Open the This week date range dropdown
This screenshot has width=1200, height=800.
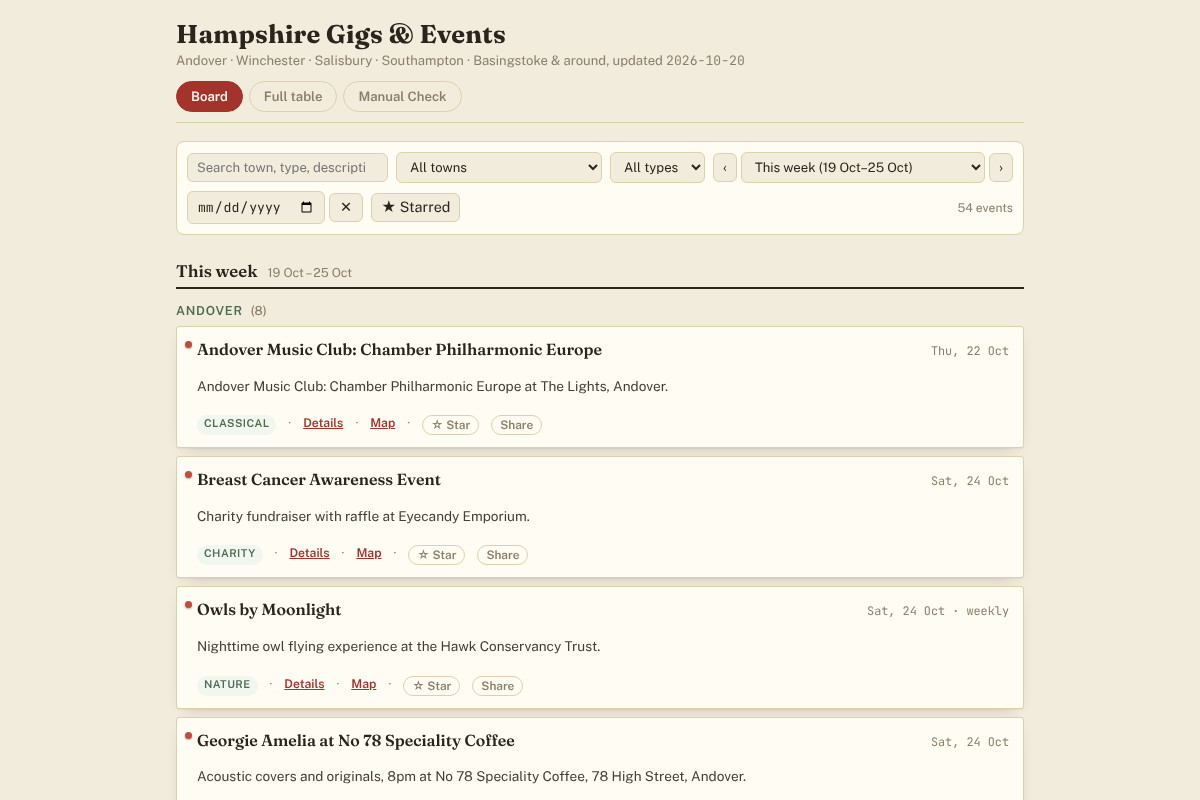(x=863, y=167)
